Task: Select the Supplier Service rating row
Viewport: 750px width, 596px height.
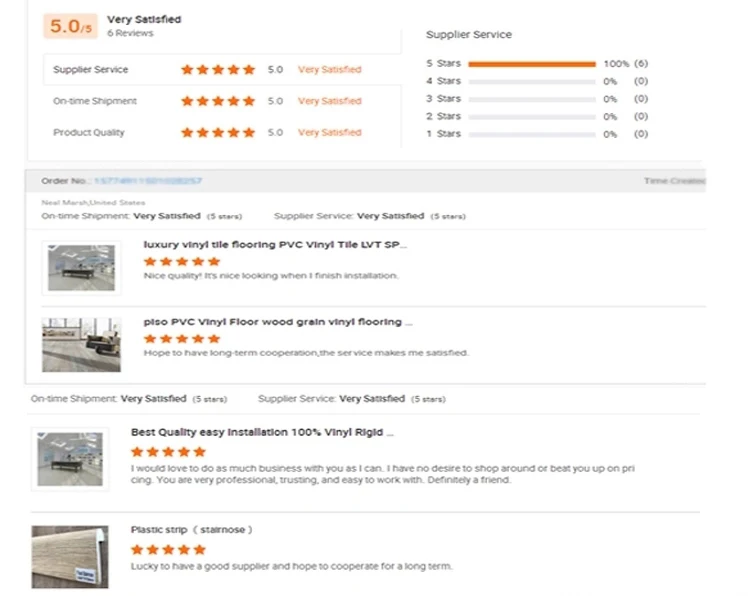Action: point(222,69)
